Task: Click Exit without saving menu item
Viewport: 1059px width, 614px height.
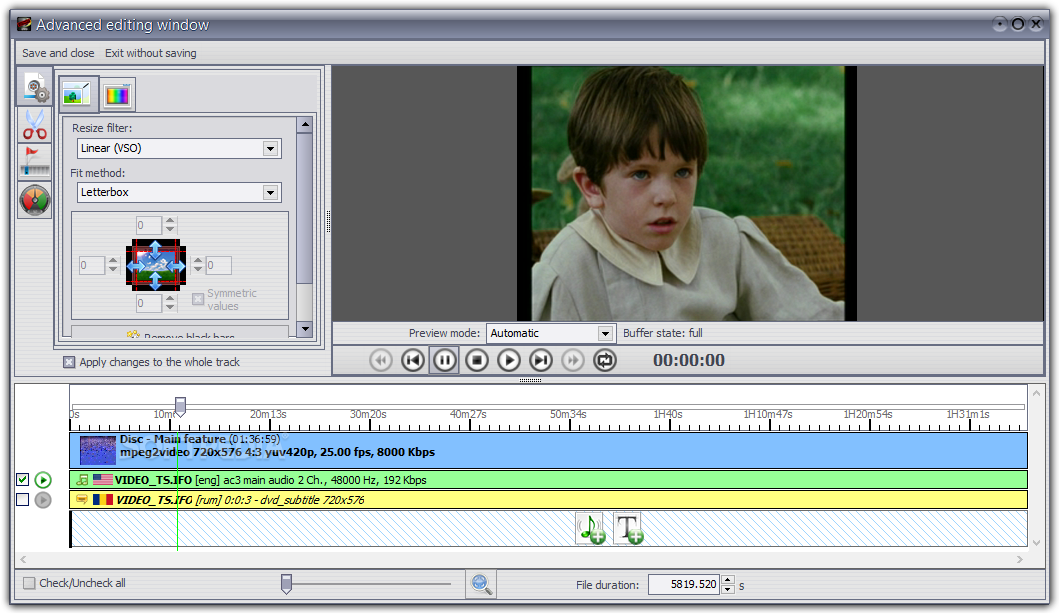Action: click(x=151, y=53)
